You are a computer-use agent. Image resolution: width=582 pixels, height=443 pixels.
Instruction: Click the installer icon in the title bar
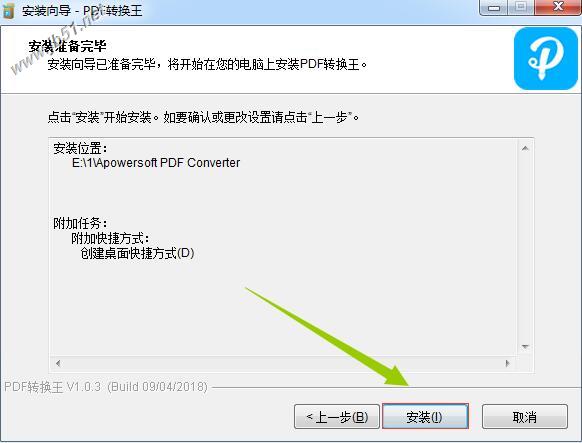point(8,10)
